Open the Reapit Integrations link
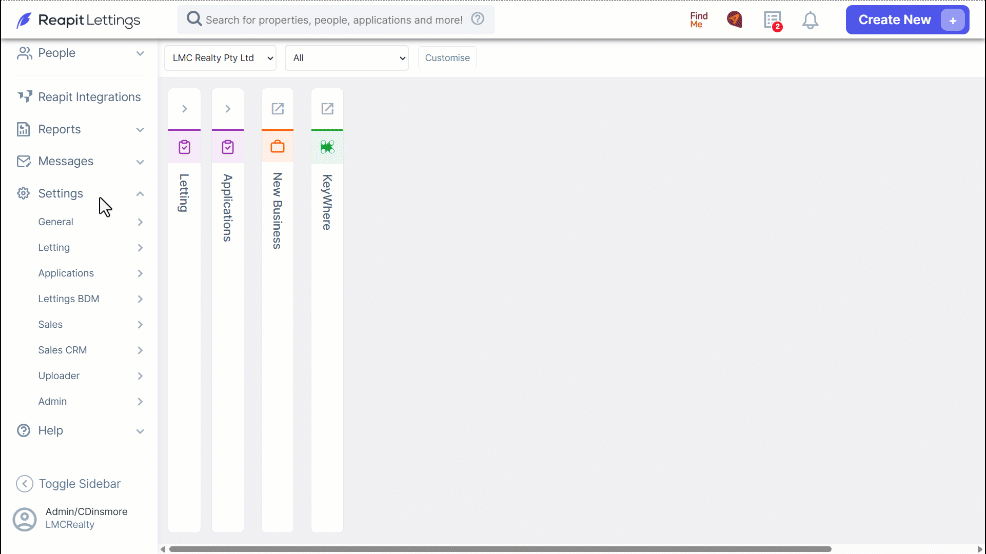Screen dimensions: 986x554 tap(89, 97)
